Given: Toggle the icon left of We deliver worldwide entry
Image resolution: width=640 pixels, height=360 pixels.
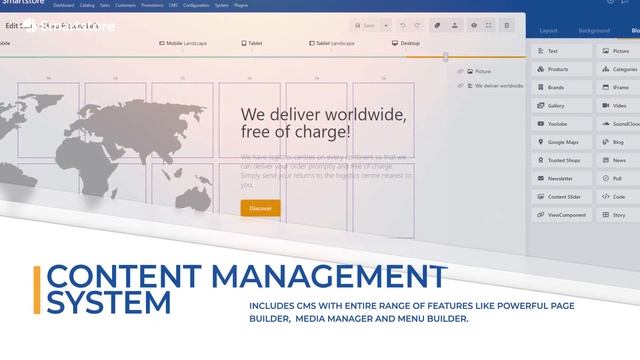Looking at the screenshot, I should point(460,86).
